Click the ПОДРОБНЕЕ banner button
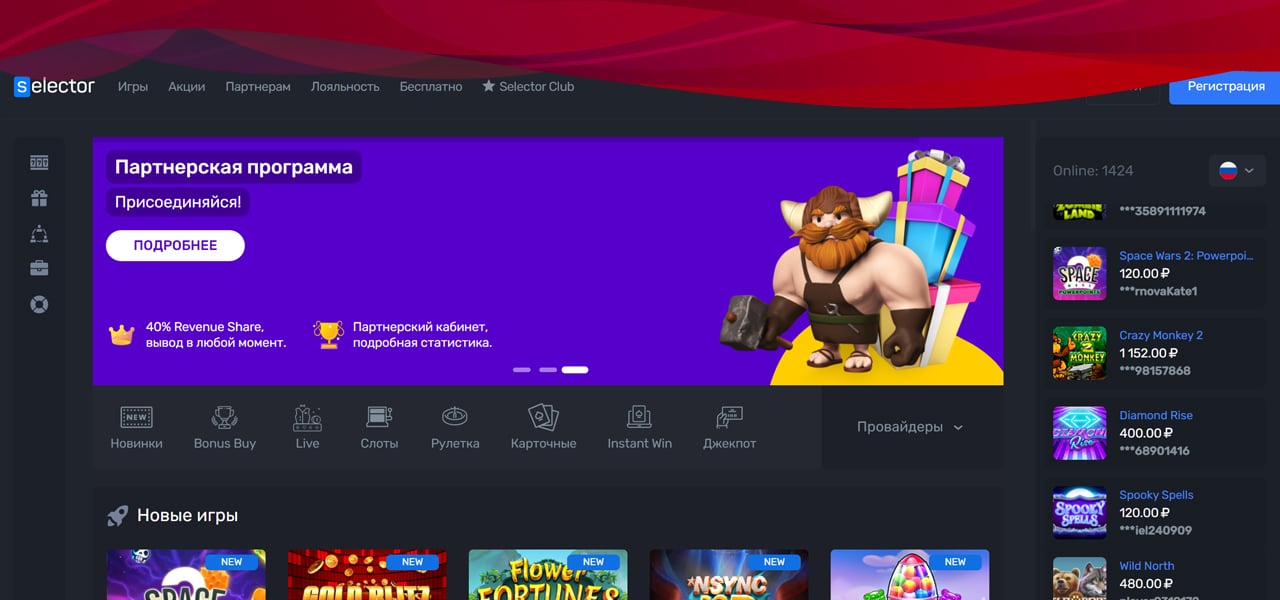 175,245
